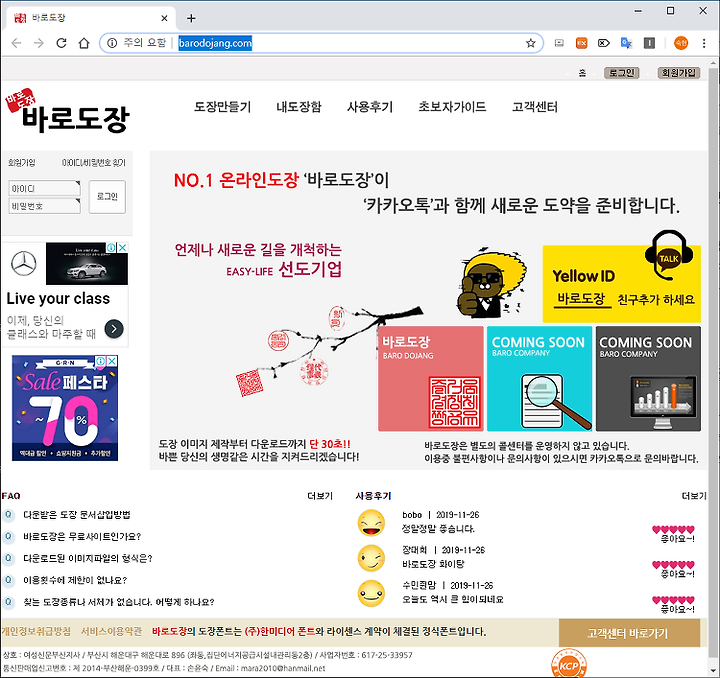Screen dimensions: 720x678
Task: Open 더보기 next to FAQ
Action: point(320,496)
